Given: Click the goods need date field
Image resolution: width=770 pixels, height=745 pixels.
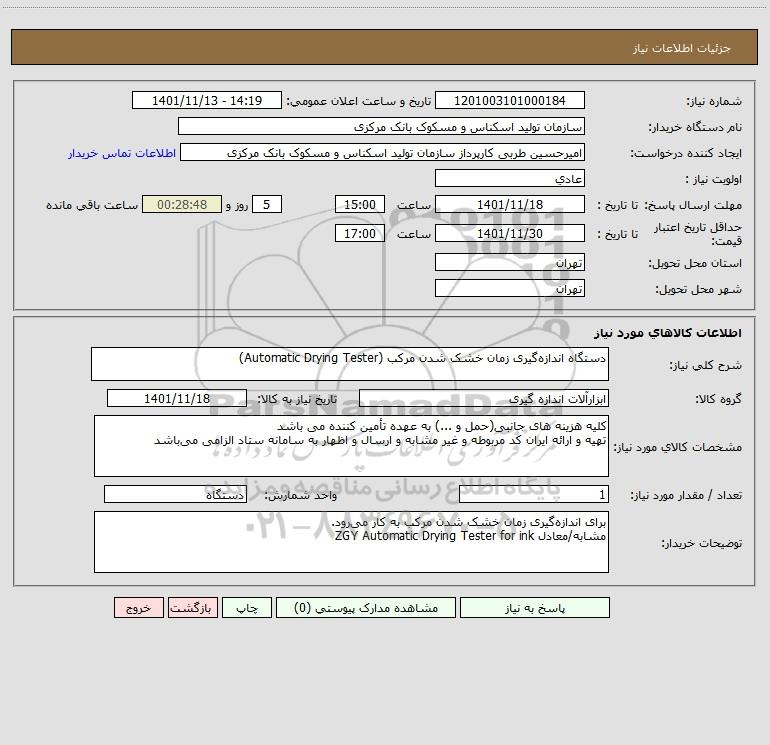Looking at the screenshot, I should click(177, 398).
